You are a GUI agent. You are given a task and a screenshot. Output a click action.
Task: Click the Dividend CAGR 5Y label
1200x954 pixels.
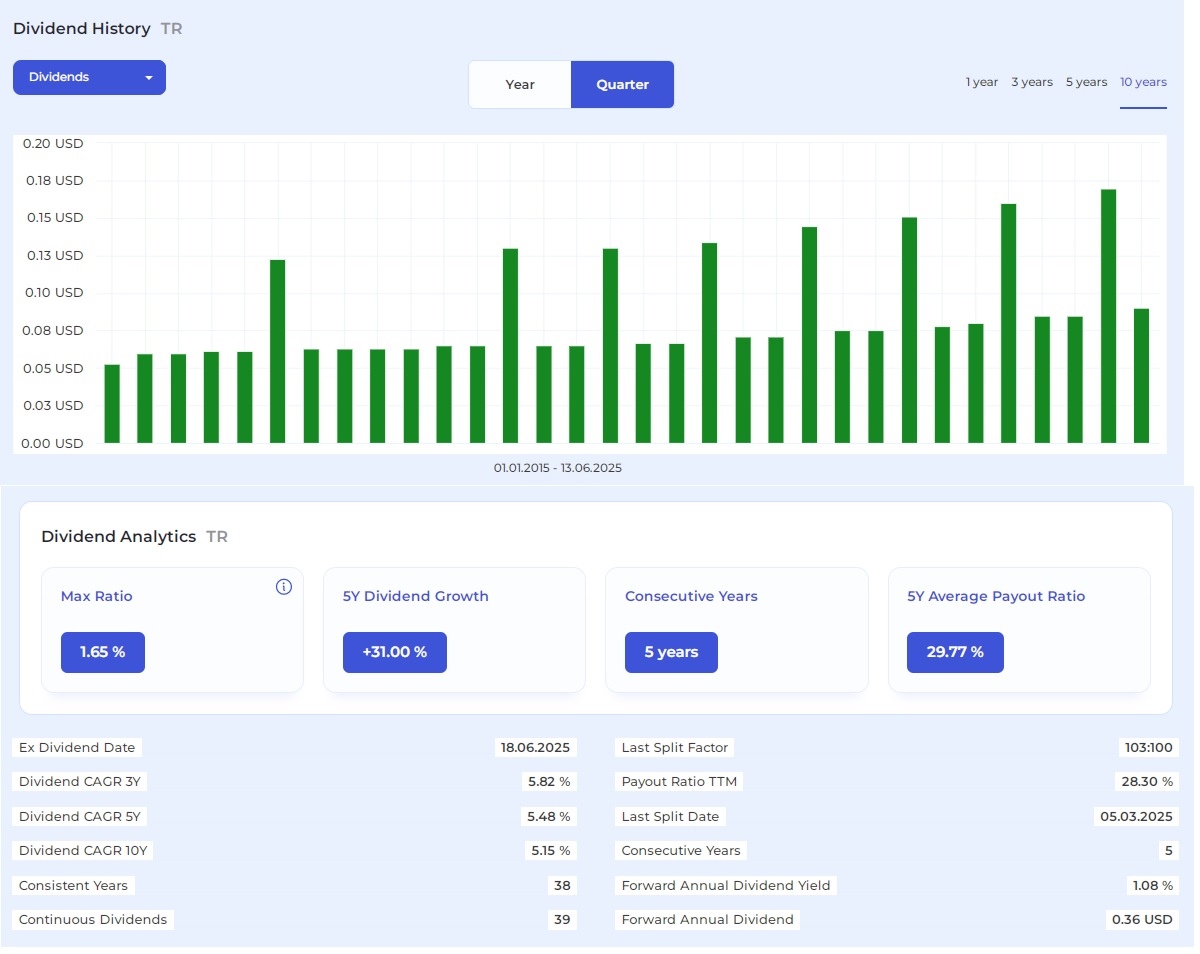pos(79,817)
